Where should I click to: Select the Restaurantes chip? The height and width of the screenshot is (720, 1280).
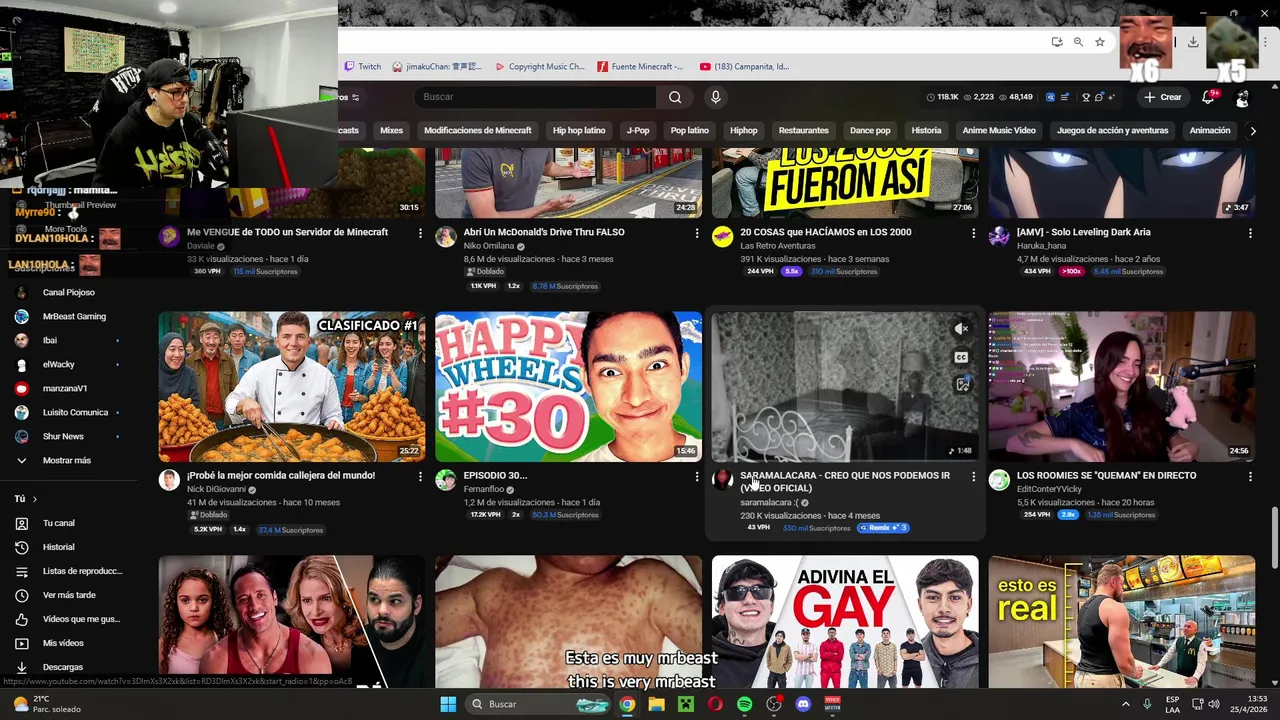click(x=804, y=130)
